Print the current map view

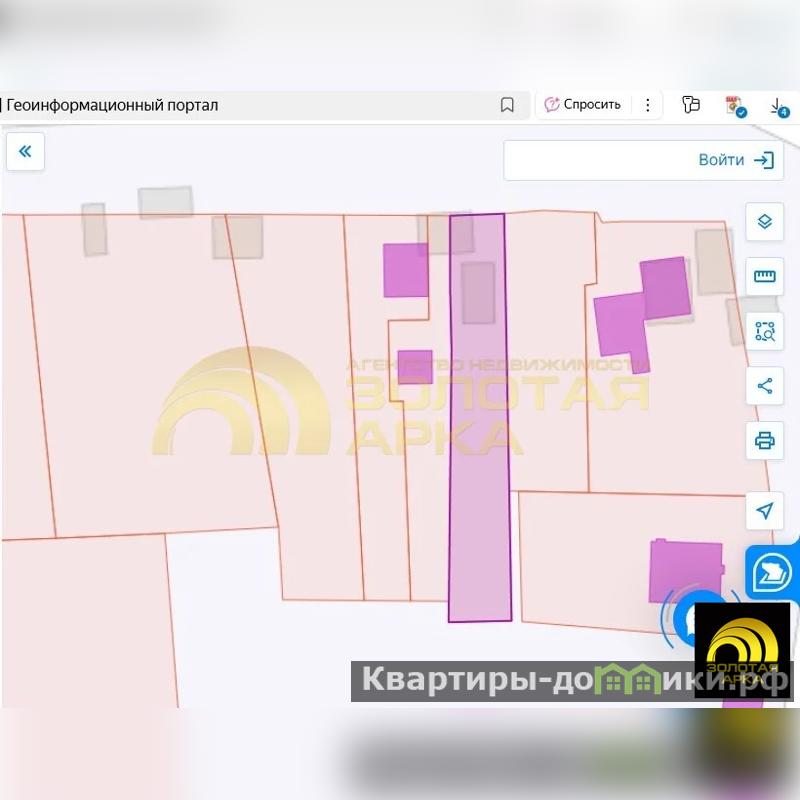click(x=765, y=440)
